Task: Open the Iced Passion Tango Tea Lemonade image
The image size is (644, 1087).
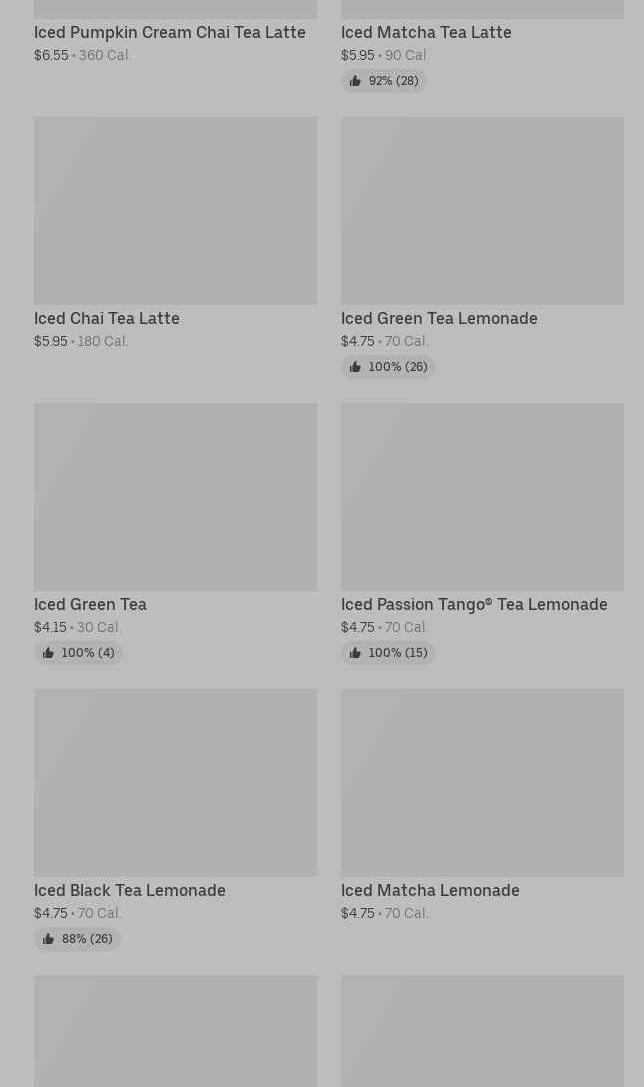Action: click(482, 497)
